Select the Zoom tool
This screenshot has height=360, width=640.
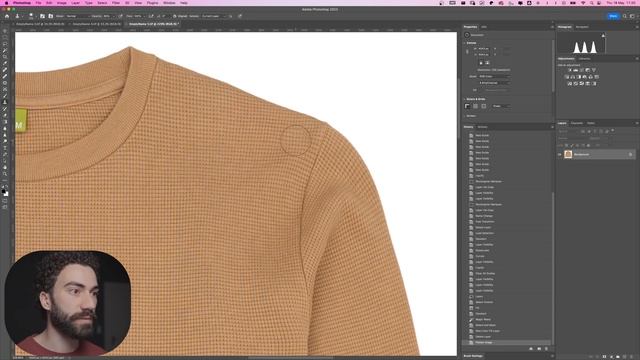(x=5, y=174)
